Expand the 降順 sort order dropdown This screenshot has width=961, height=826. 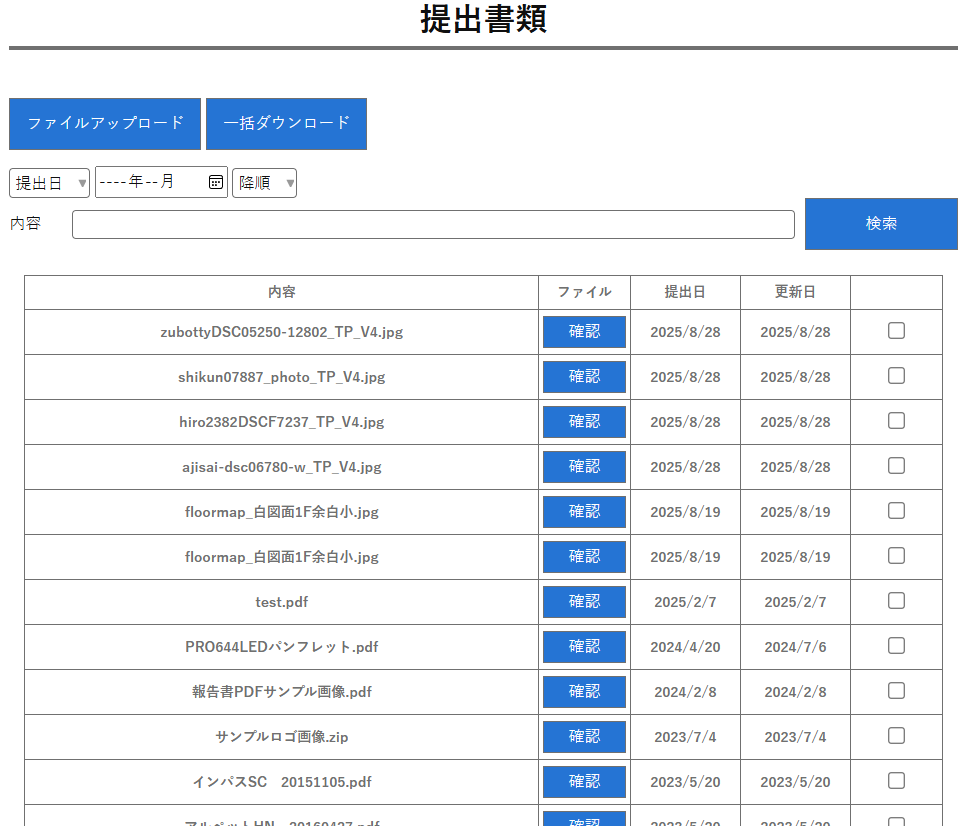264,183
